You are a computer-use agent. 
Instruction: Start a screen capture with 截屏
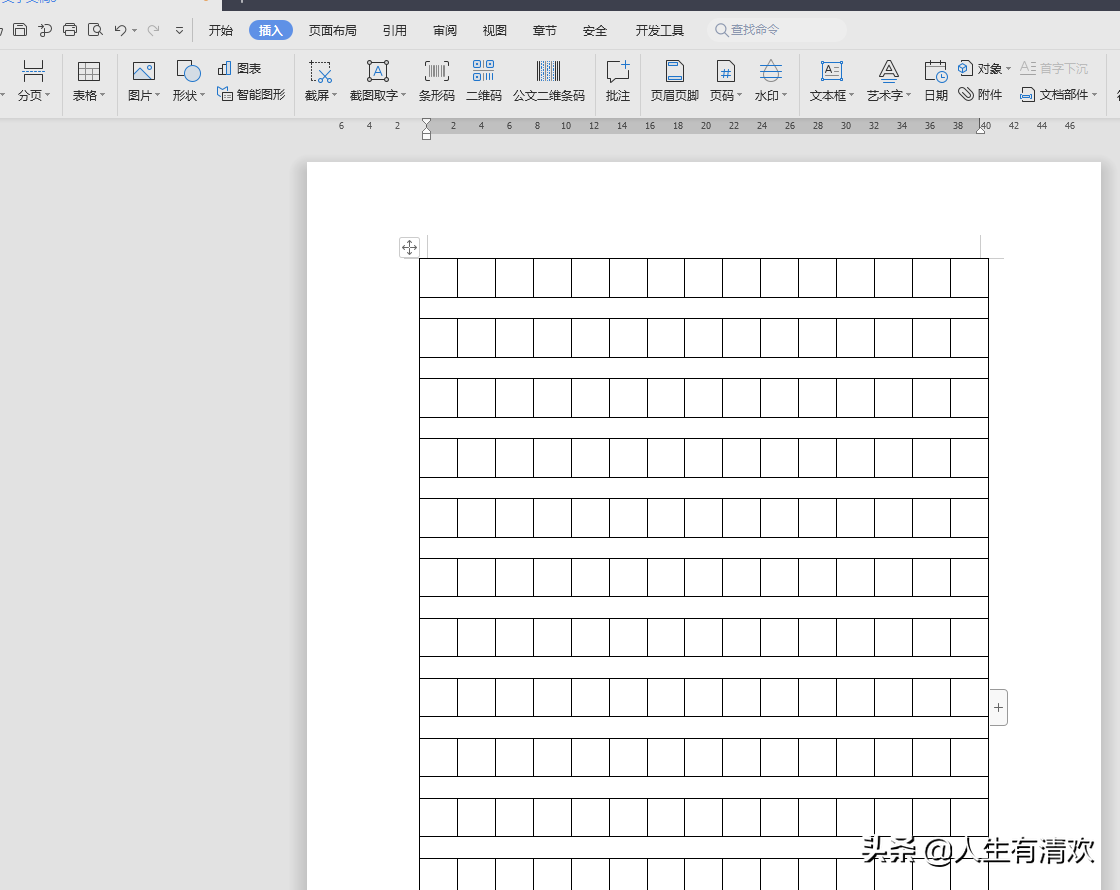[x=320, y=80]
